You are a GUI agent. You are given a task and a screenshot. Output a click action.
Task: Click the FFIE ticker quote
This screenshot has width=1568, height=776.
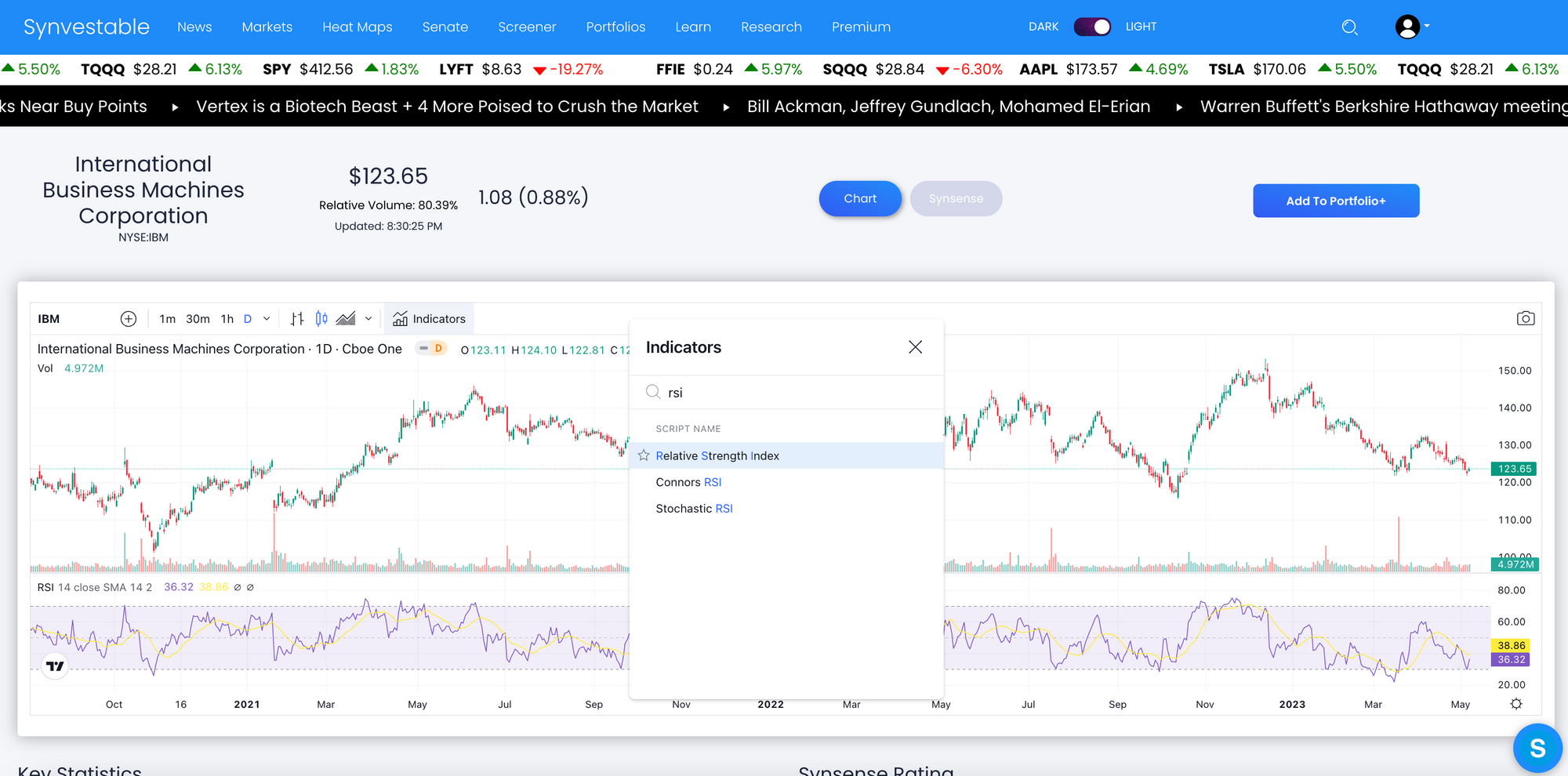click(x=729, y=69)
